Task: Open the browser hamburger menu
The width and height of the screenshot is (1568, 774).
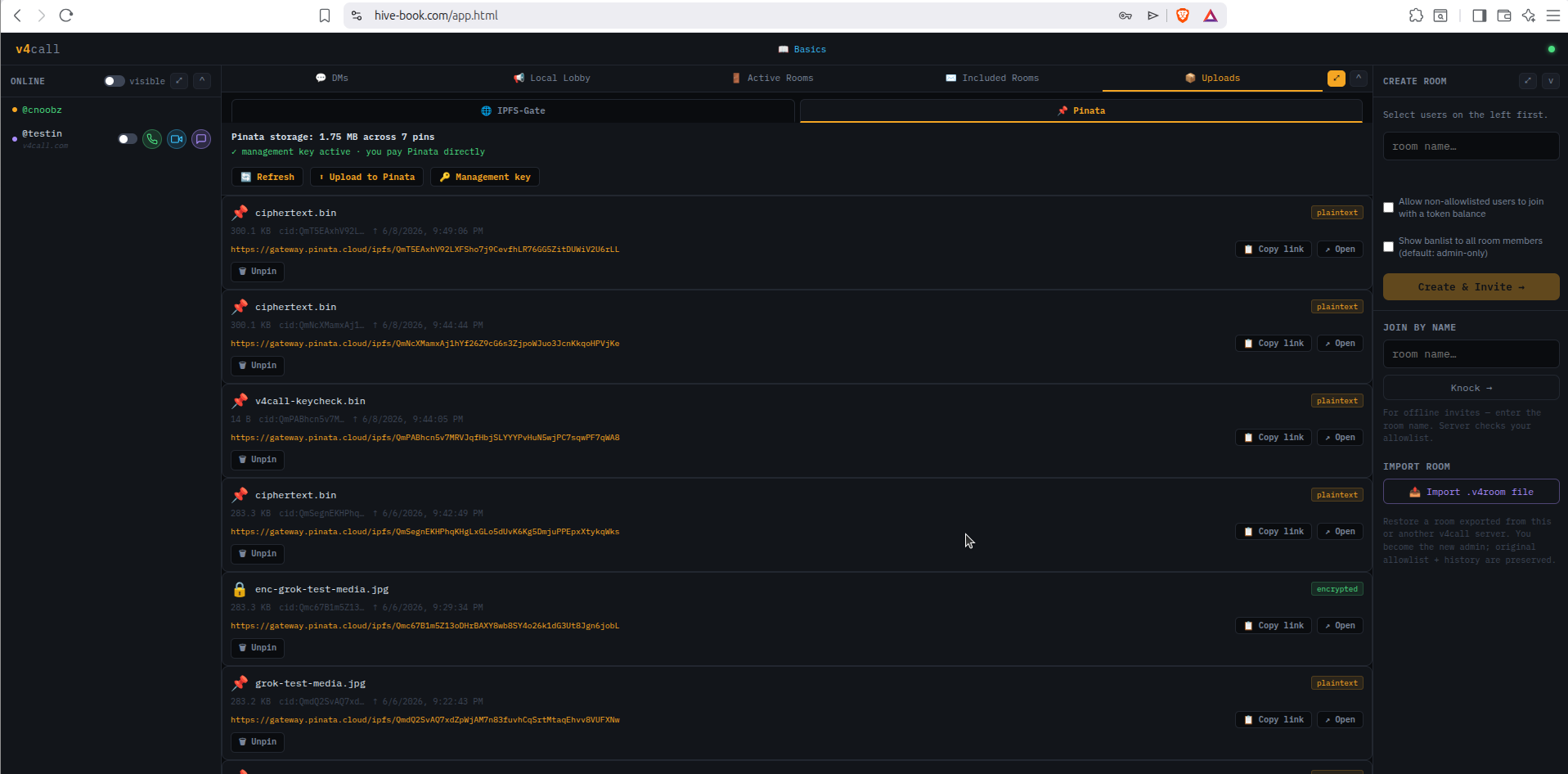Action: tap(1552, 16)
